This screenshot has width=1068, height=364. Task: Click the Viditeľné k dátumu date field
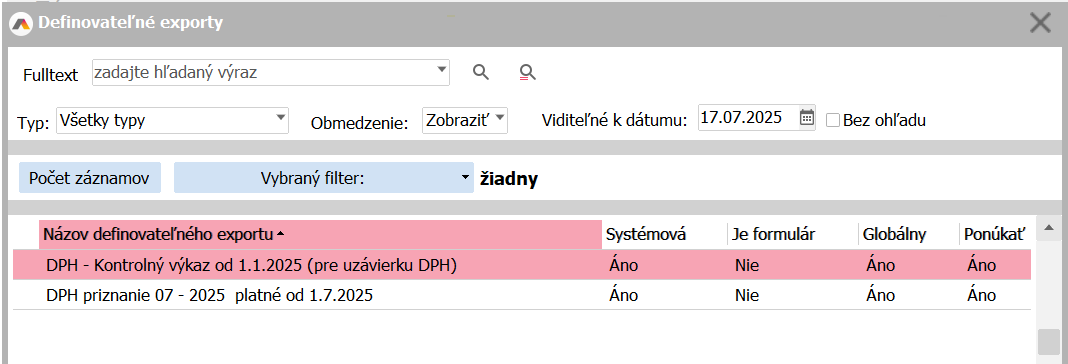pyautogui.click(x=749, y=117)
